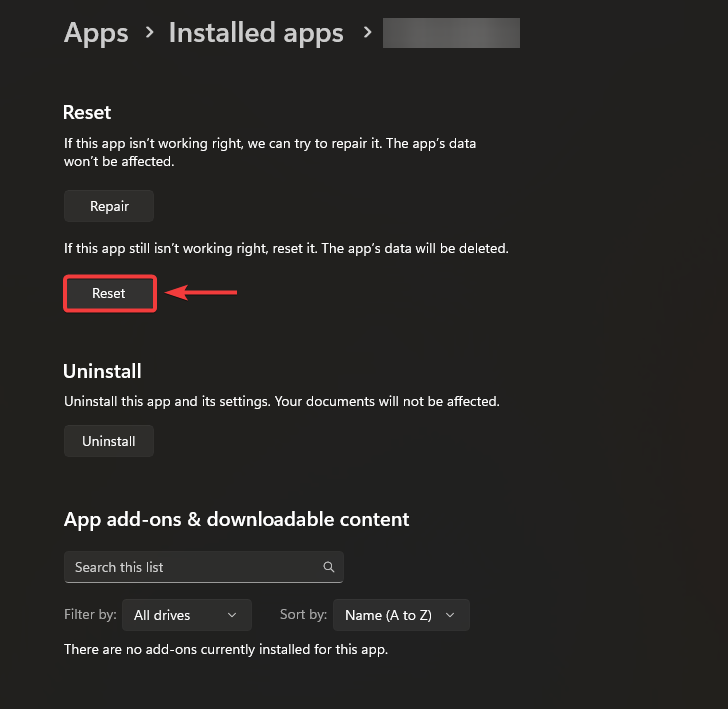Select the blurred app name in breadcrumb
Screen dimensions: 728x709
[x=452, y=32]
